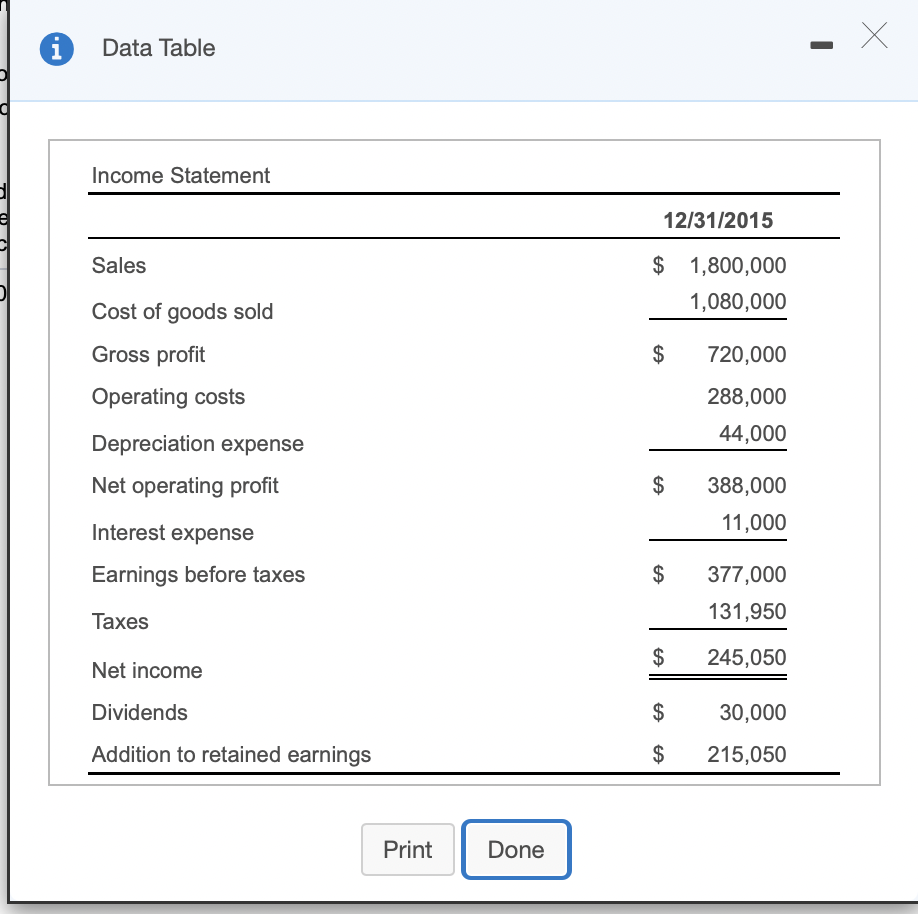918x914 pixels.
Task: Select the Data Table title text
Action: [159, 48]
